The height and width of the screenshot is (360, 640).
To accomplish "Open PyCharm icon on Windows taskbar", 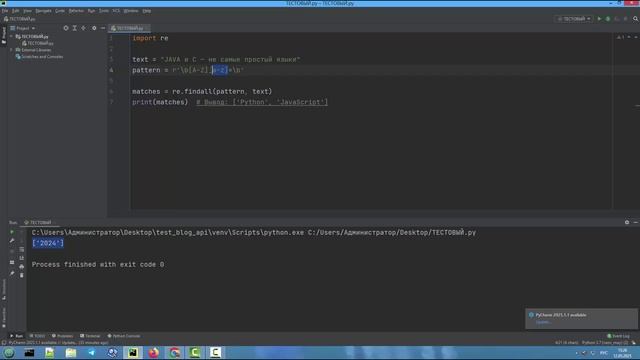I will point(133,353).
